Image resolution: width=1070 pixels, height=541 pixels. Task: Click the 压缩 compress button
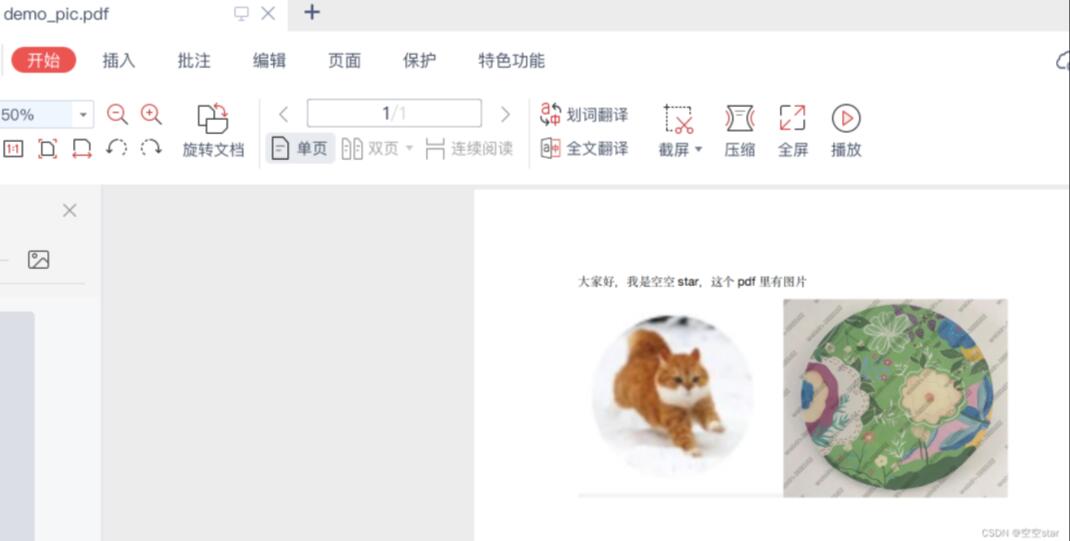click(740, 130)
